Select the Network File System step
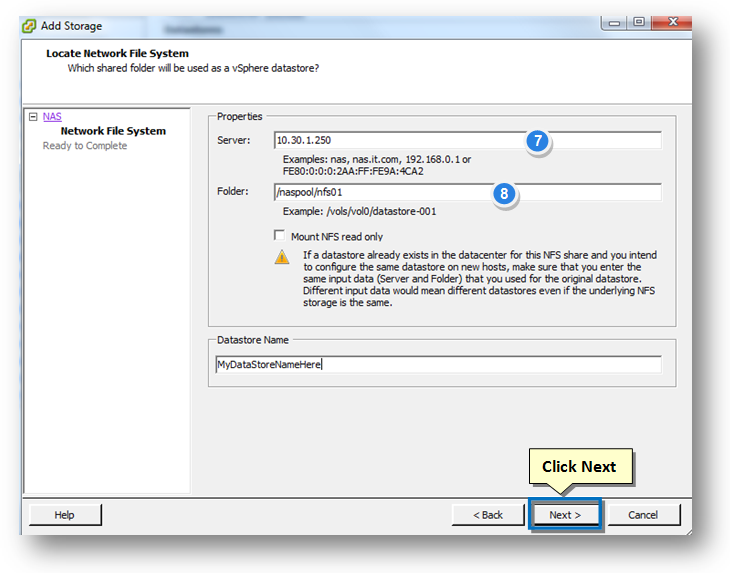730x573 pixels. click(113, 131)
